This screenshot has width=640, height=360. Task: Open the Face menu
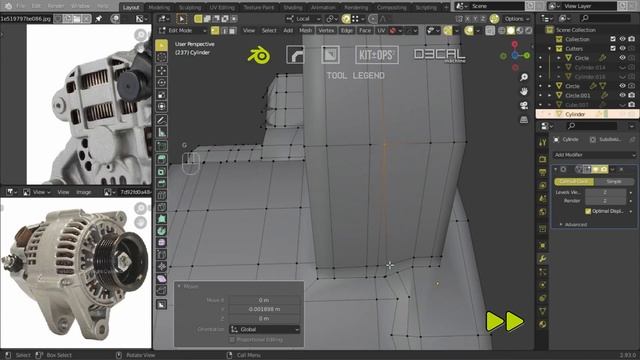tap(365, 31)
